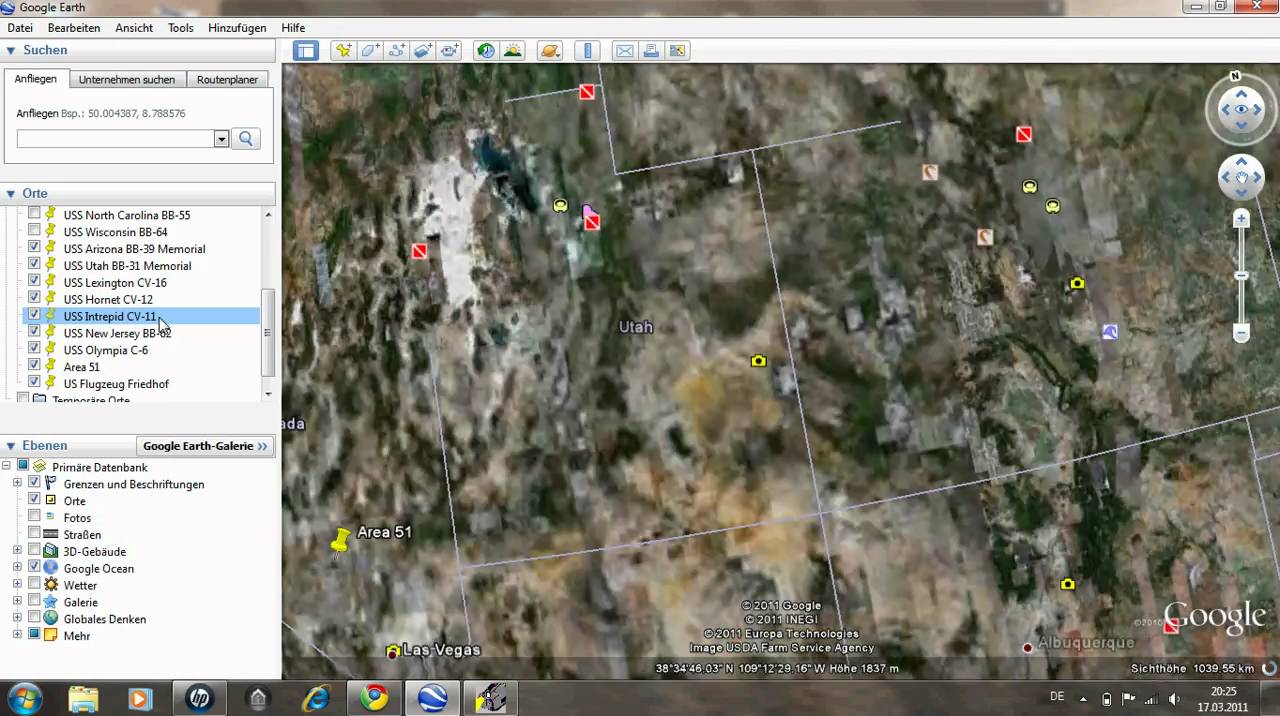Image resolution: width=1280 pixels, height=716 pixels.
Task: Click the print toolbar icon
Action: coord(651,50)
